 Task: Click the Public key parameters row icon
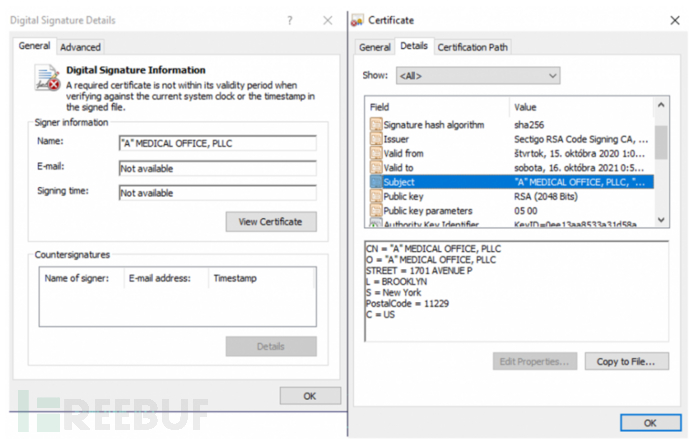coord(376,211)
